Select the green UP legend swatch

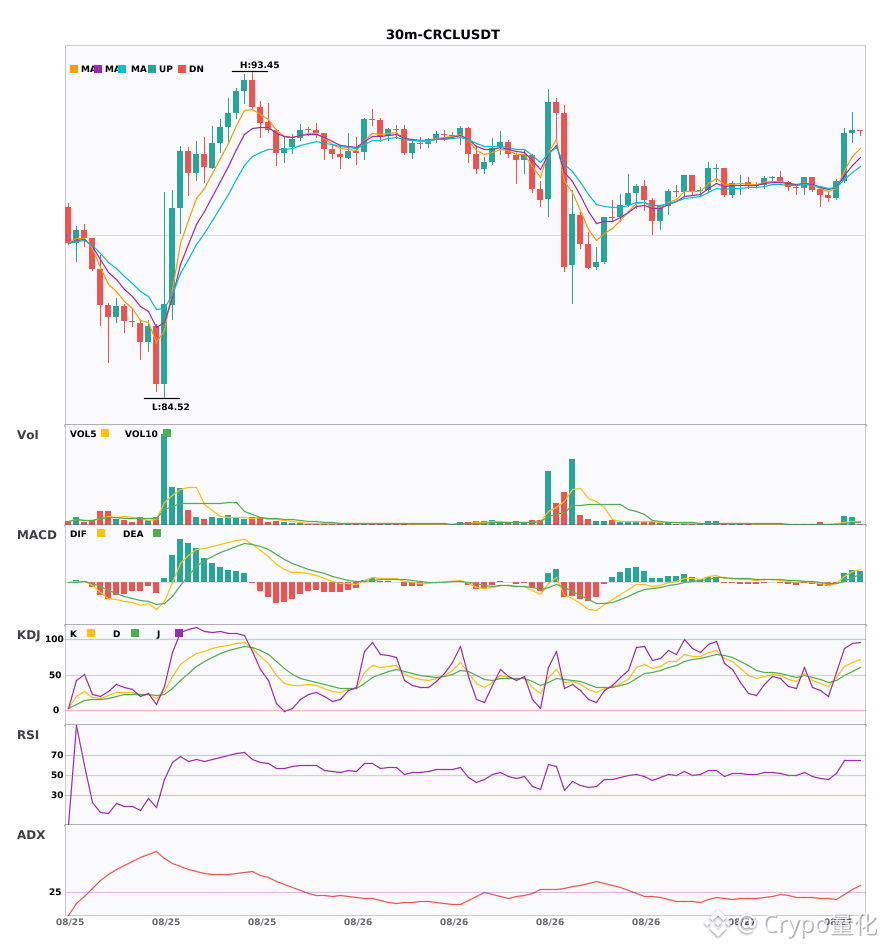coord(152,69)
